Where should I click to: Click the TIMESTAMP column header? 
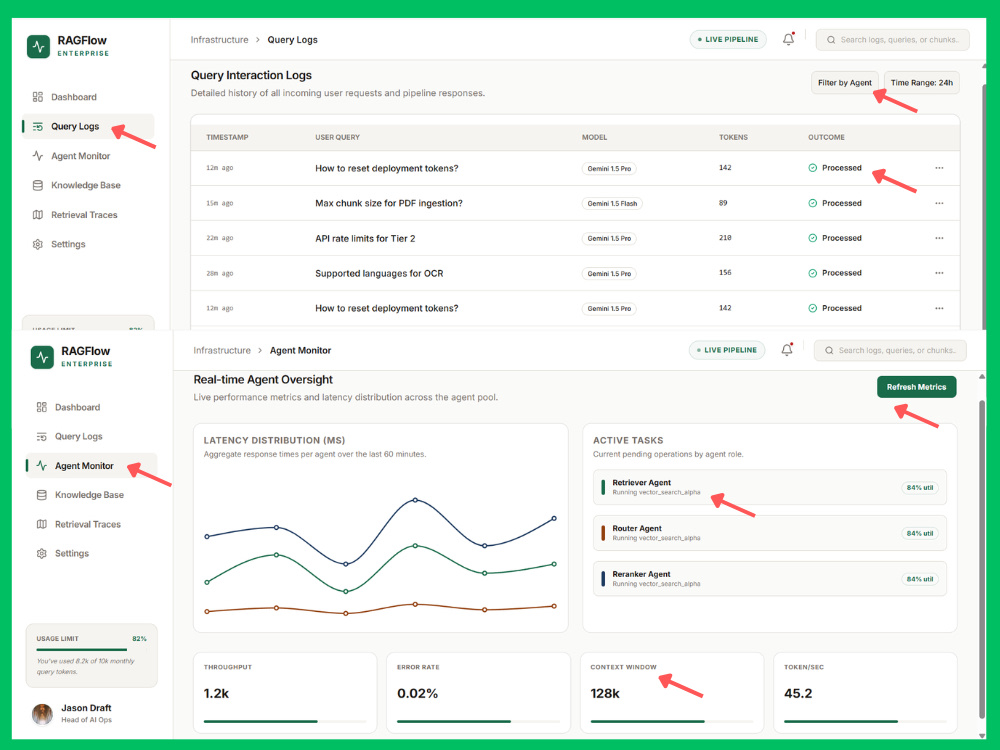pos(227,137)
